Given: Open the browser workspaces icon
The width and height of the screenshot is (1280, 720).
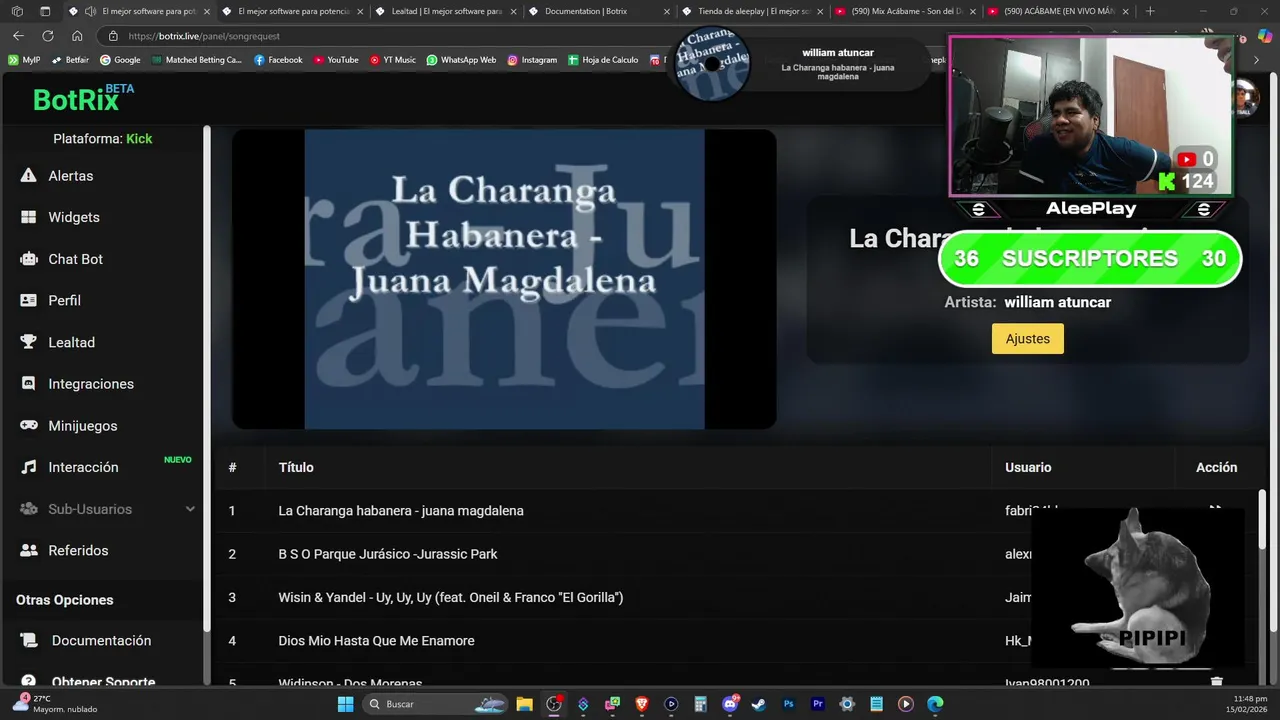Looking at the screenshot, I should point(17,11).
